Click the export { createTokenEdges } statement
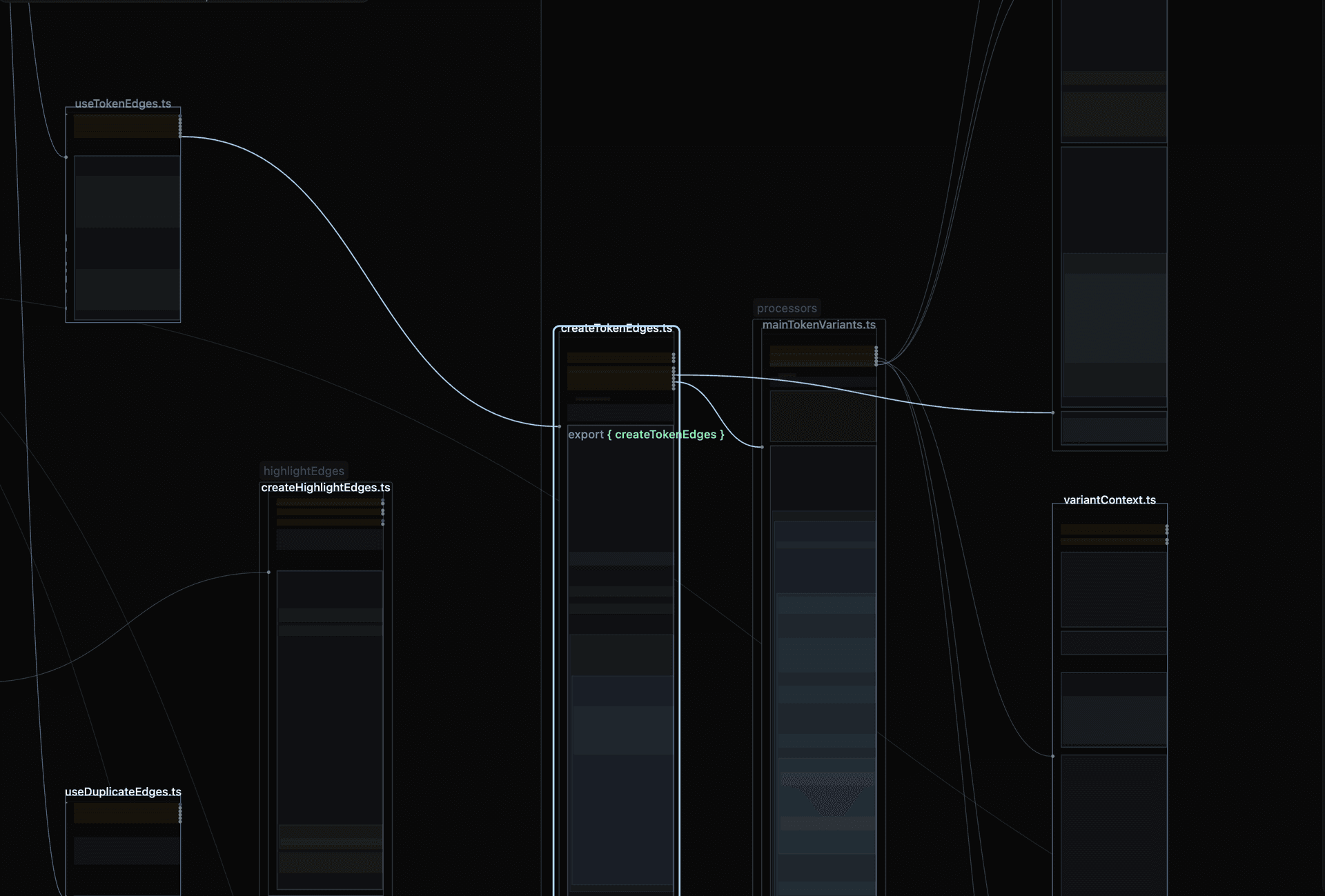 click(645, 435)
